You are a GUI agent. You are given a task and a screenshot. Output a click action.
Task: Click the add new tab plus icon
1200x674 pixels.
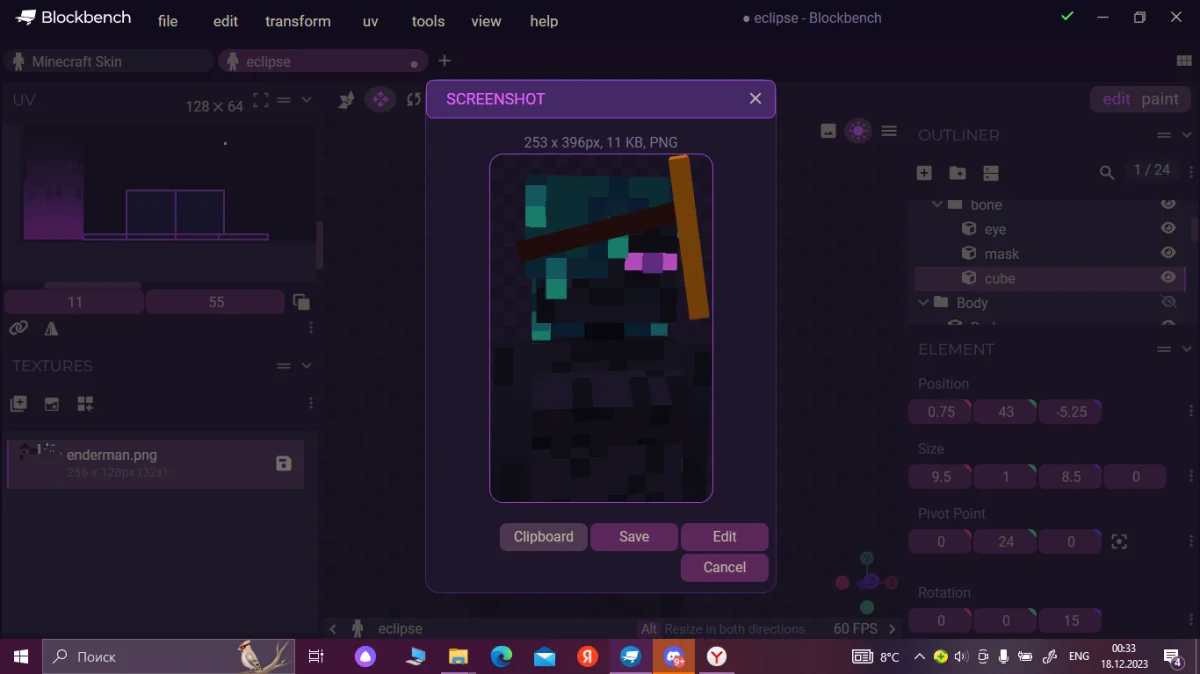tap(445, 61)
